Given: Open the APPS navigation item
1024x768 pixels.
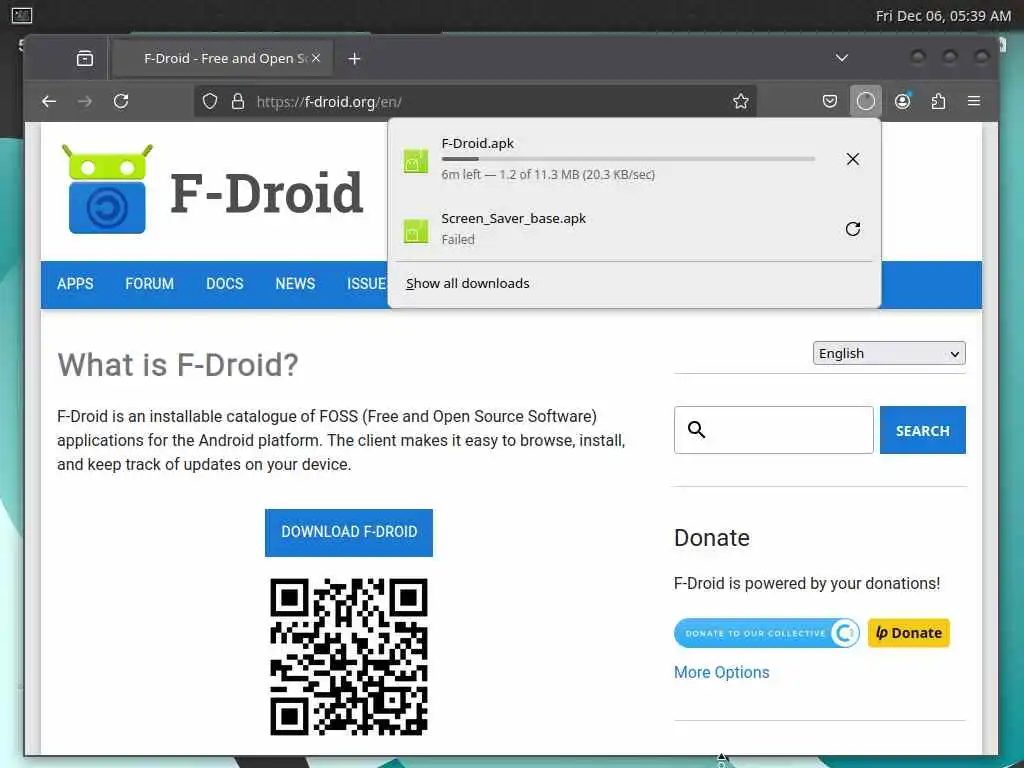Looking at the screenshot, I should tap(75, 284).
